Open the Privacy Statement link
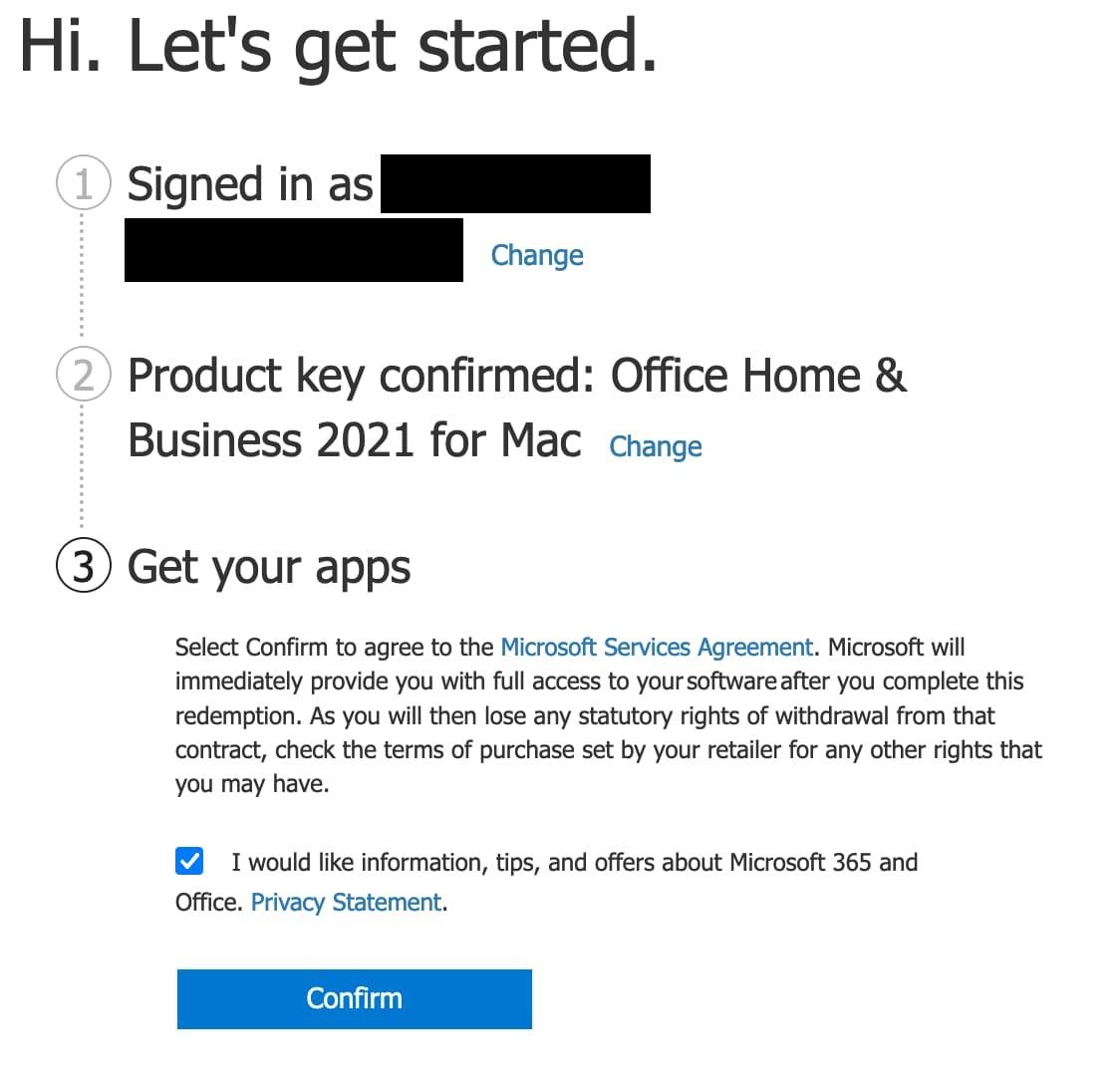This screenshot has height=1088, width=1120. [347, 903]
